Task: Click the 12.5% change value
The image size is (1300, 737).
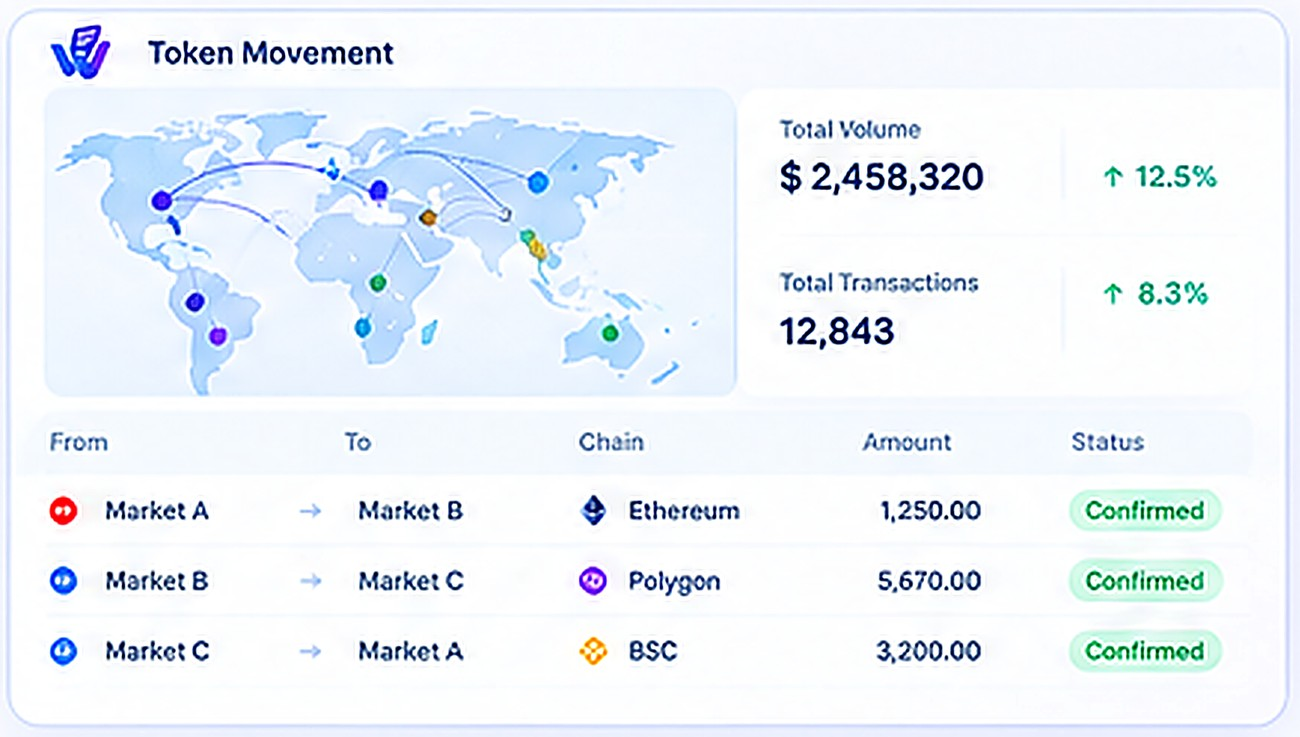Action: [x=1176, y=178]
